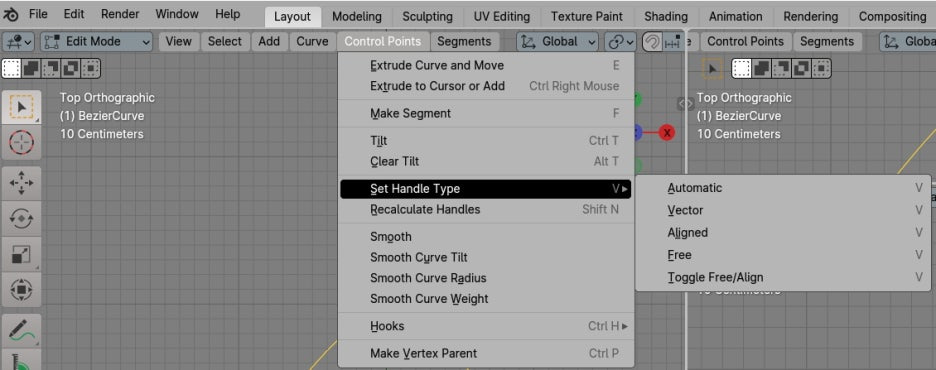Choose the Move tool
The width and height of the screenshot is (936, 370).
(x=21, y=183)
